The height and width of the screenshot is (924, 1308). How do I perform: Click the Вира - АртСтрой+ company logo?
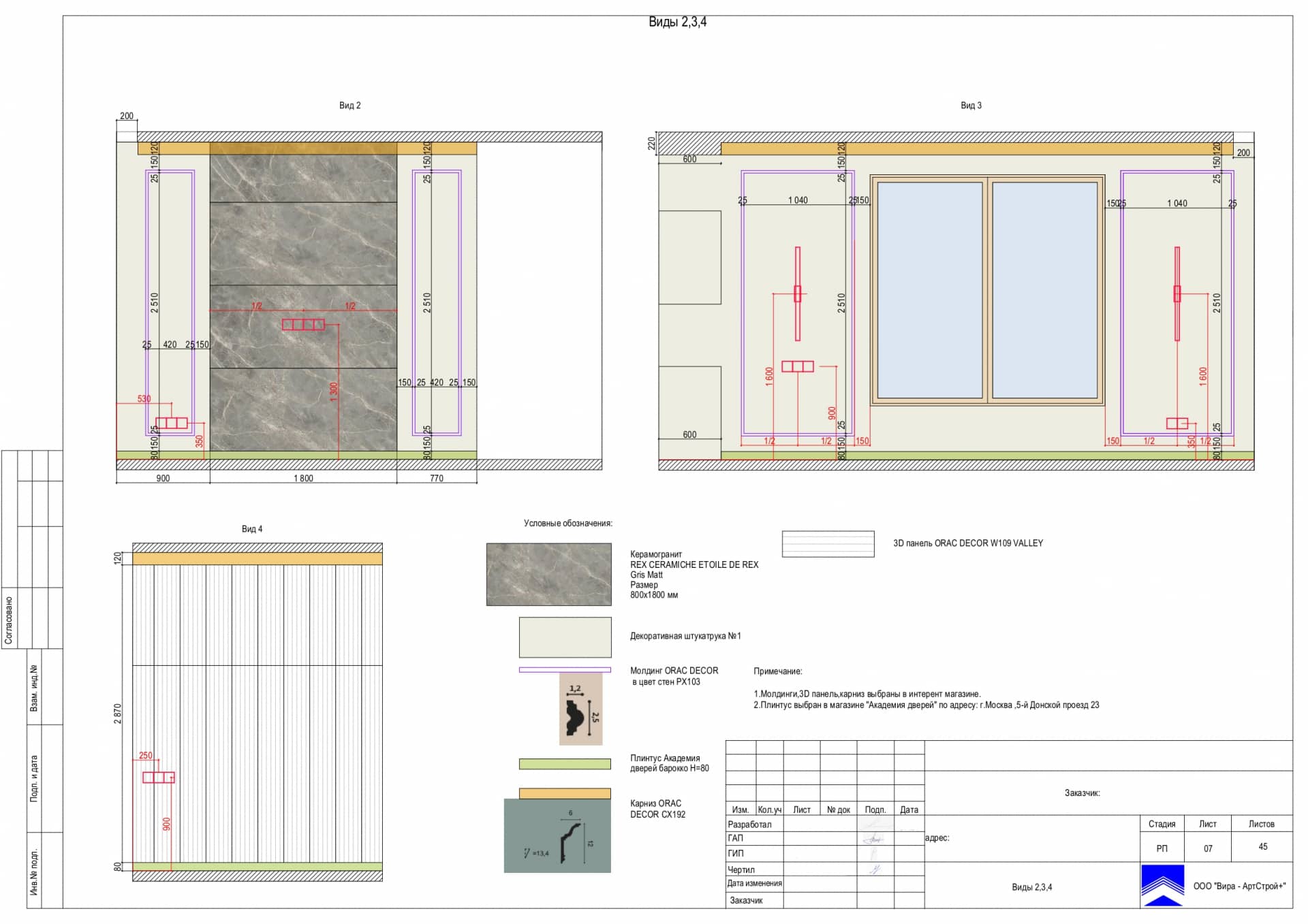1163,886
